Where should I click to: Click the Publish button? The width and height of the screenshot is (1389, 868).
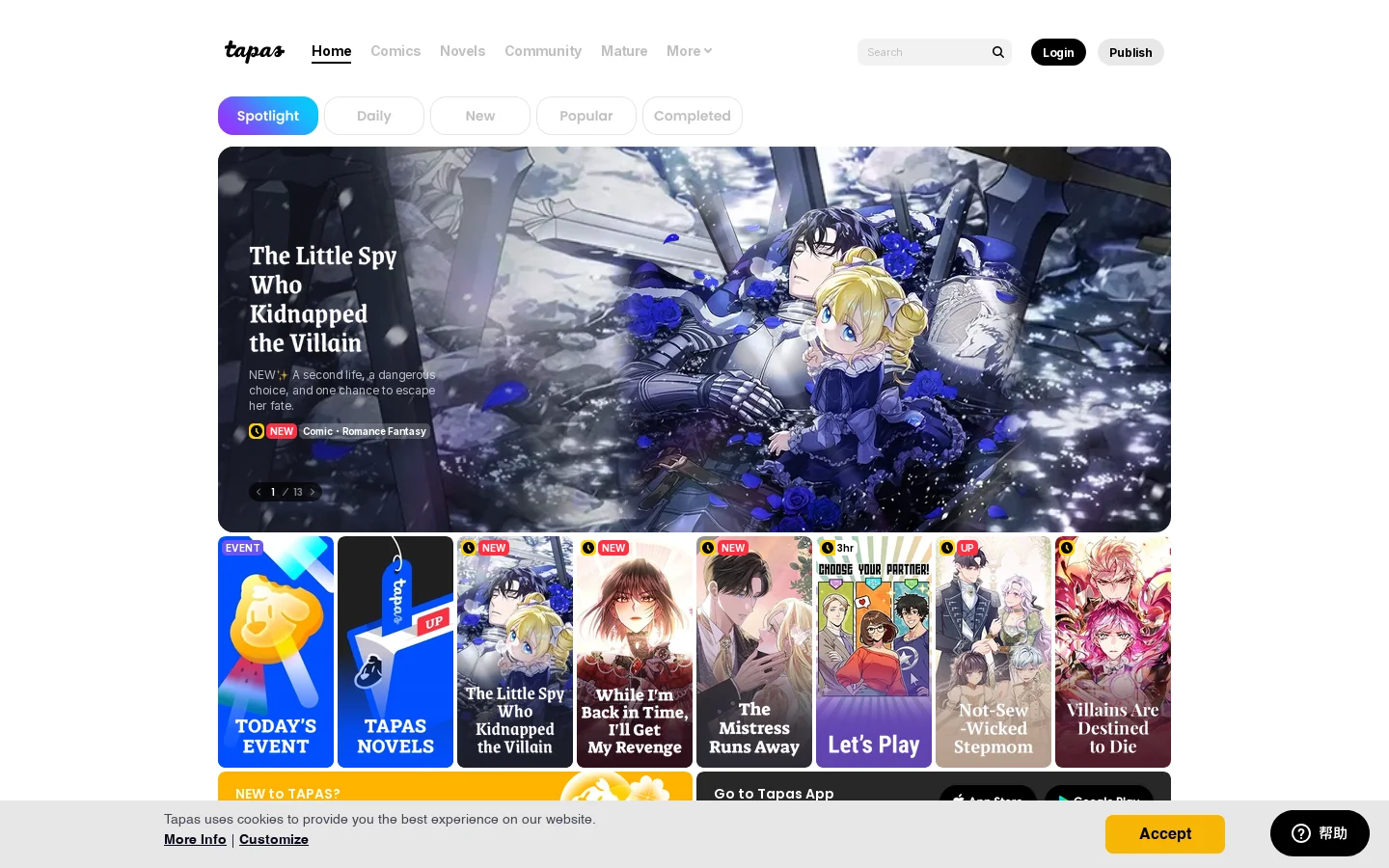(1130, 52)
